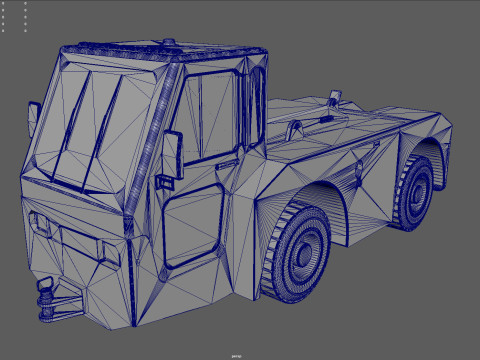This screenshot has height=360, width=480.
Task: Select the front wheel of the truck model
Action: coord(296,252)
